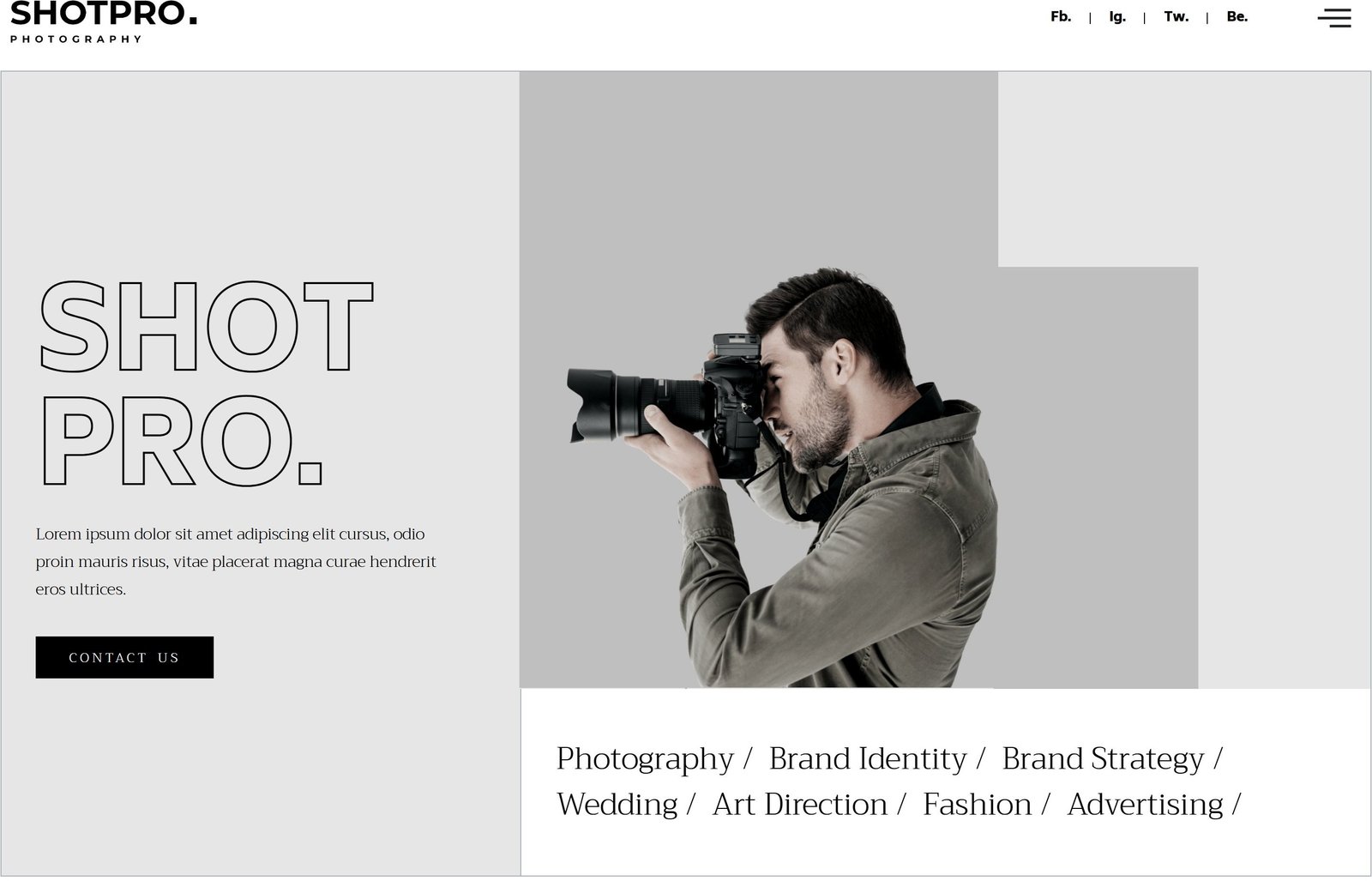Choose the Brand Strategy category
This screenshot has height=881, width=1372.
pyautogui.click(x=1103, y=759)
